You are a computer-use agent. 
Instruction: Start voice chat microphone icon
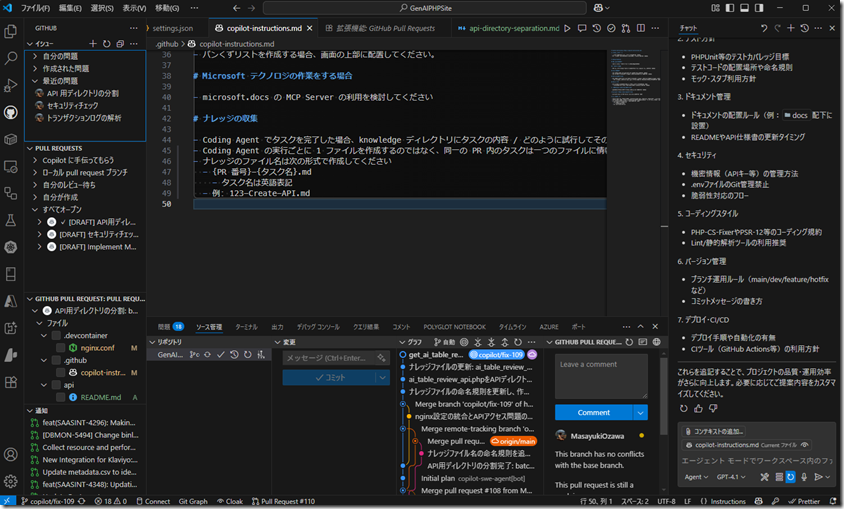(x=804, y=477)
